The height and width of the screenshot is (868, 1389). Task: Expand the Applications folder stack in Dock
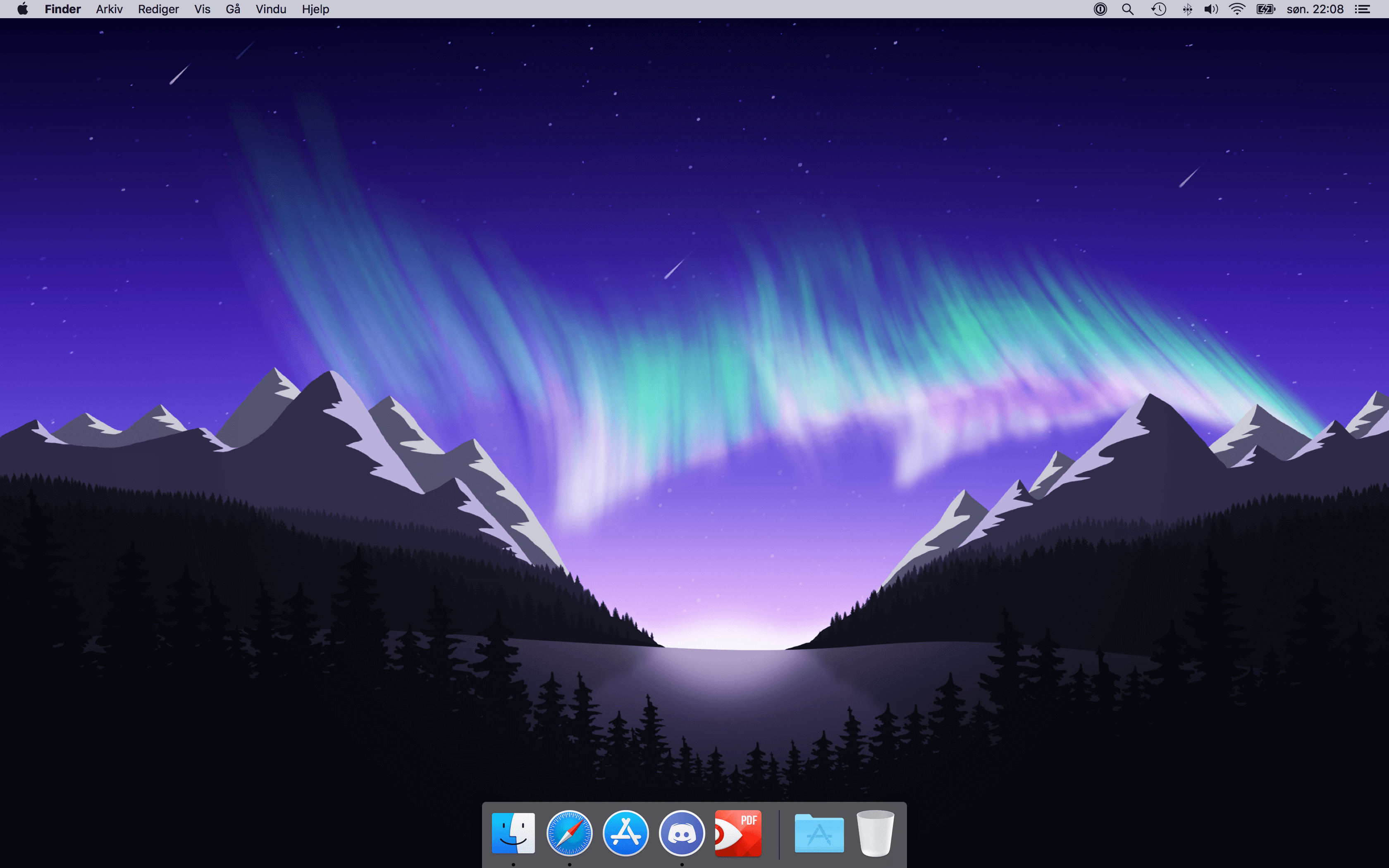[x=819, y=833]
